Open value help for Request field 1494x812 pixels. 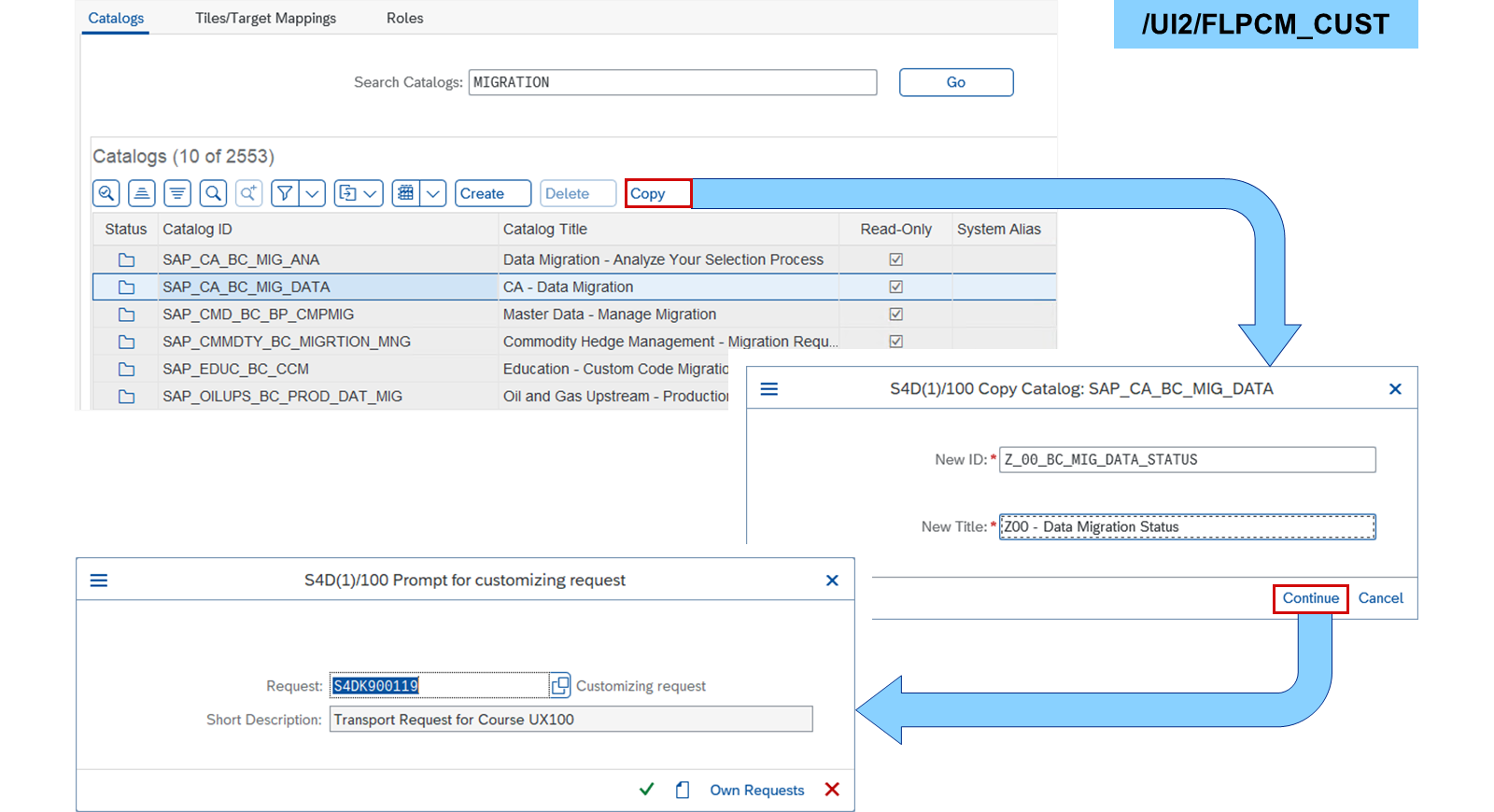click(559, 686)
